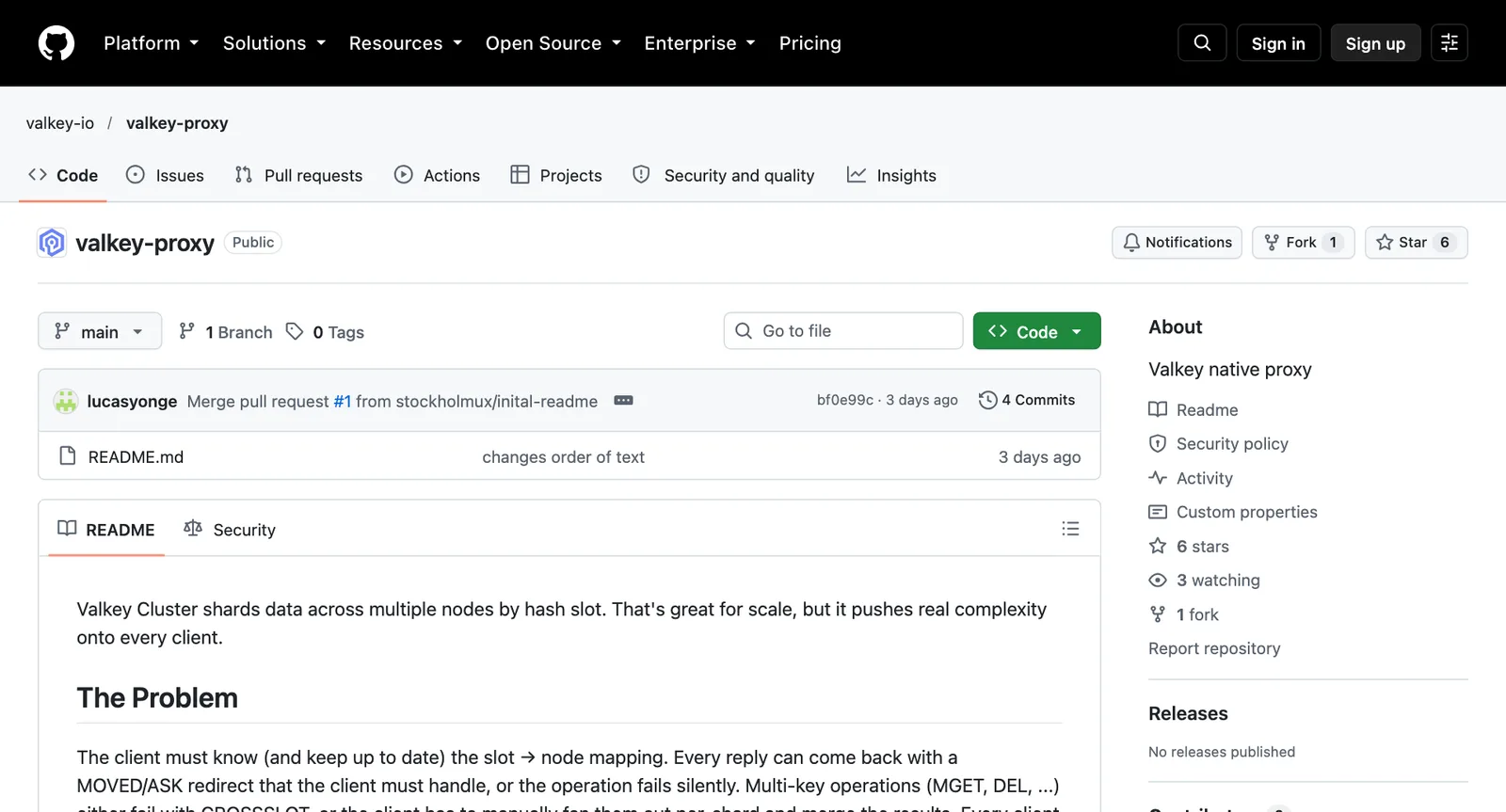Click the note icon beside Custom properties

tap(1158, 512)
